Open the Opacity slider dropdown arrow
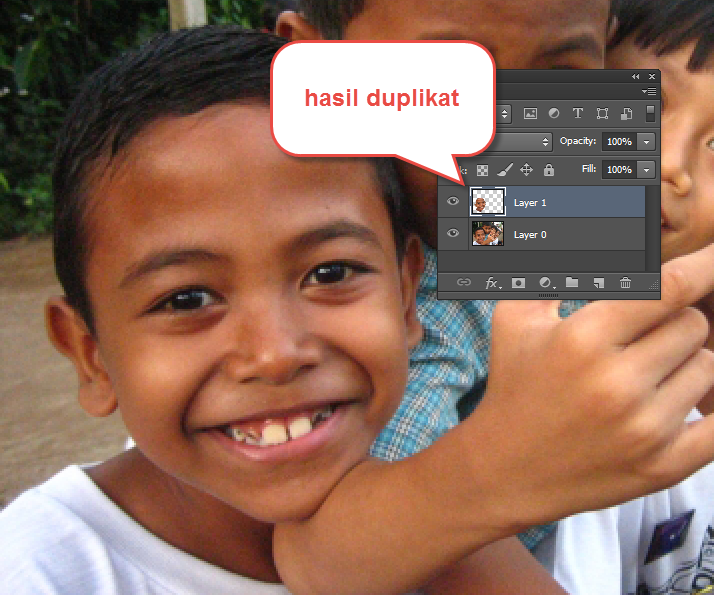 646,142
